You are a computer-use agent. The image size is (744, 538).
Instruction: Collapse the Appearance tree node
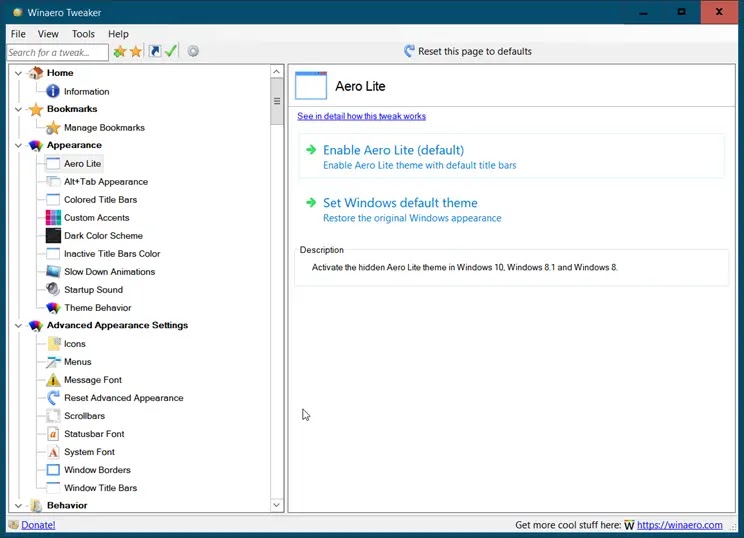[x=18, y=145]
